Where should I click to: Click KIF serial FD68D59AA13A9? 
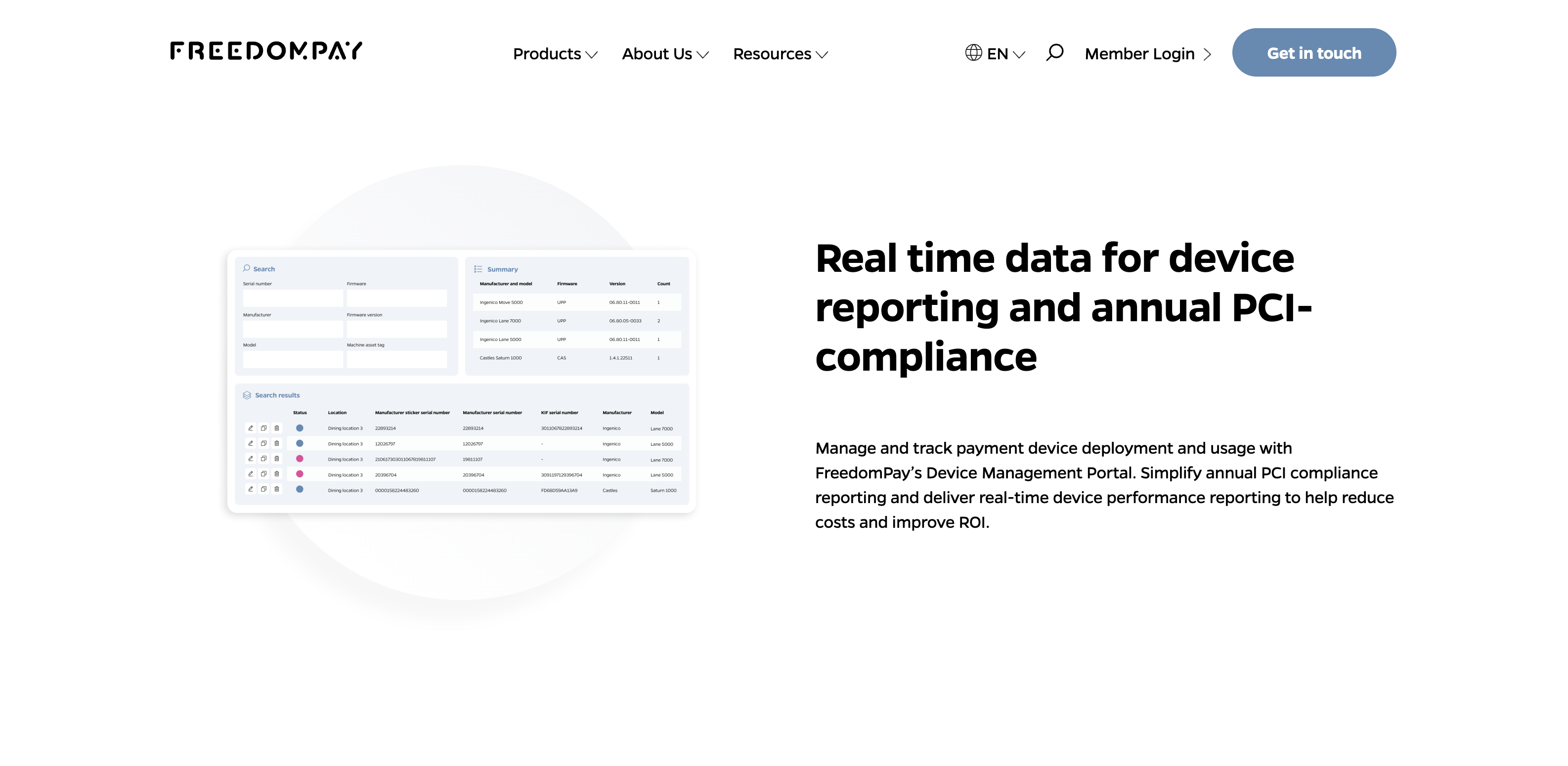coord(559,490)
